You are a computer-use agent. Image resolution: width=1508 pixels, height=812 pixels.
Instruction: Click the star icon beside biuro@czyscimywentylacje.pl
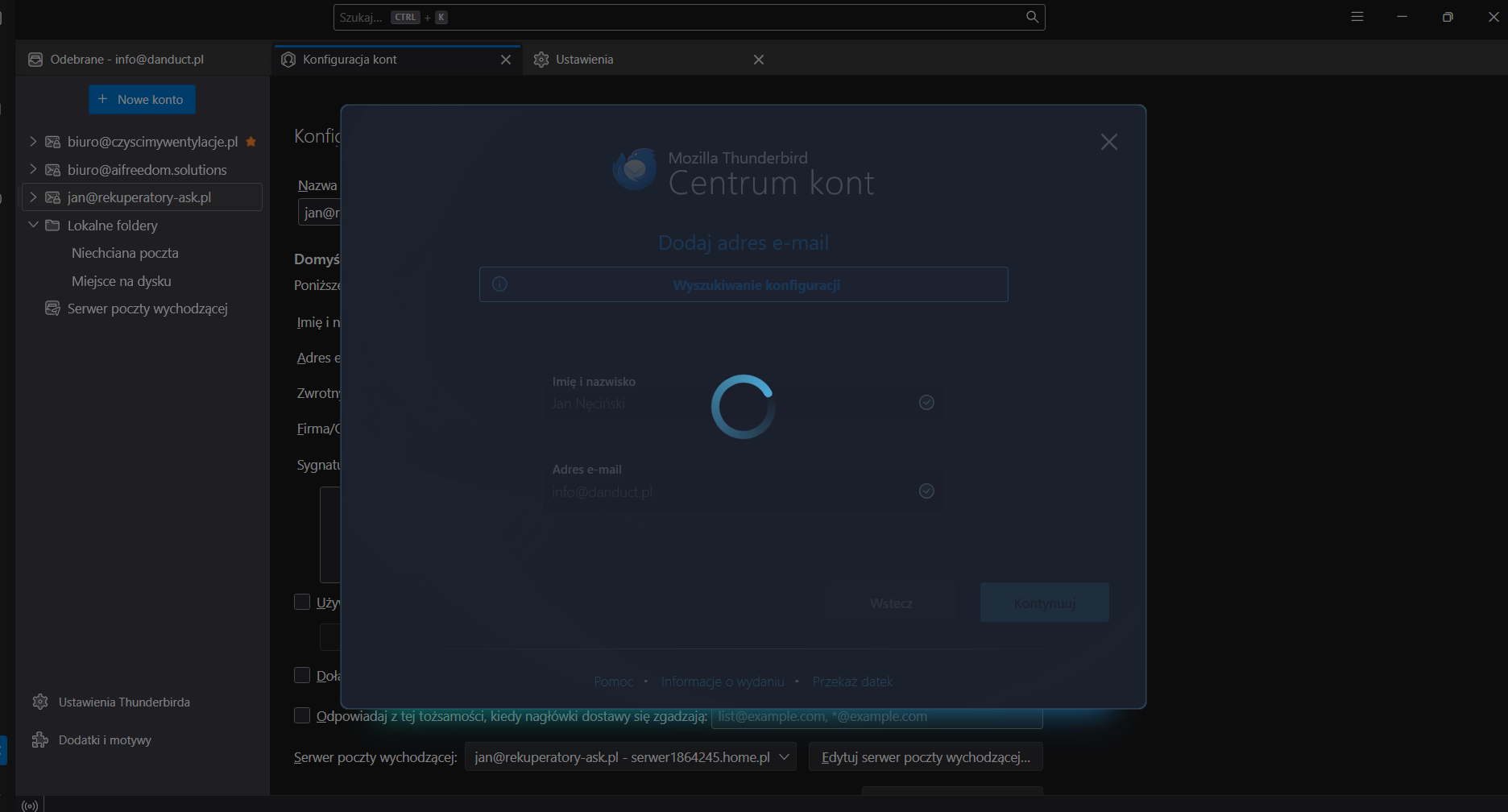(x=251, y=142)
